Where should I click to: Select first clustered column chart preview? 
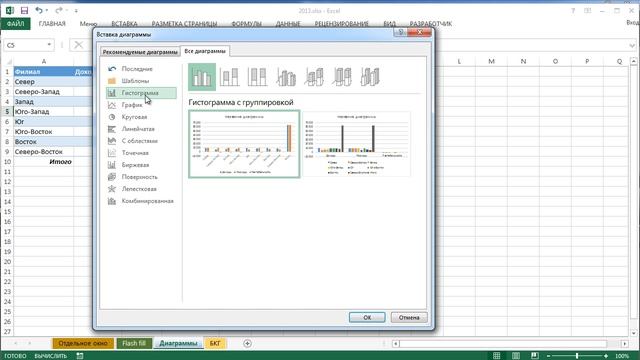tap(244, 144)
